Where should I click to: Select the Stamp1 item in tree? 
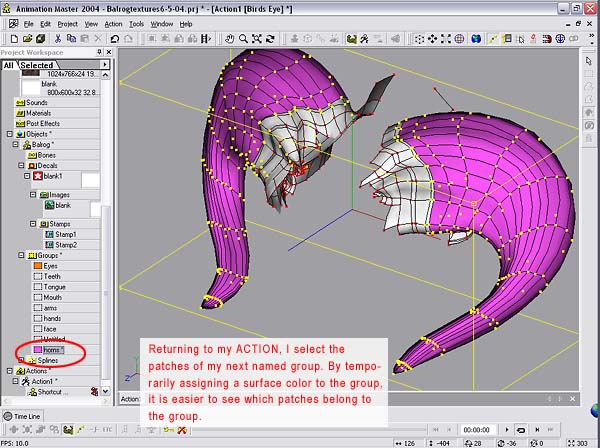click(66, 233)
